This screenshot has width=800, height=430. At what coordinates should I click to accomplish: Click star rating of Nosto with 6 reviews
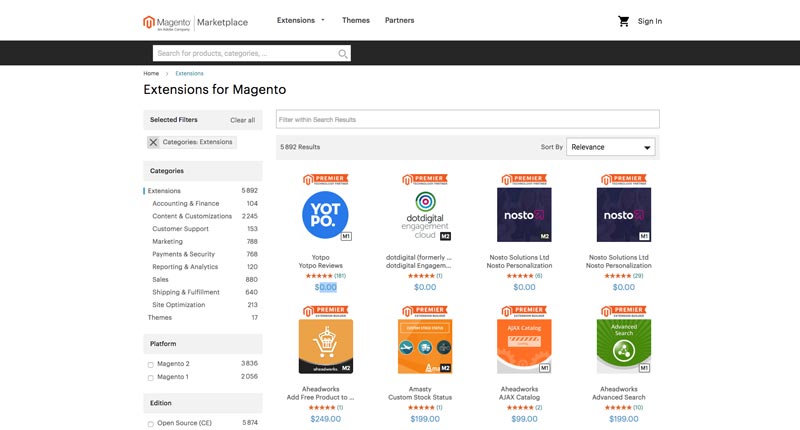pyautogui.click(x=520, y=276)
